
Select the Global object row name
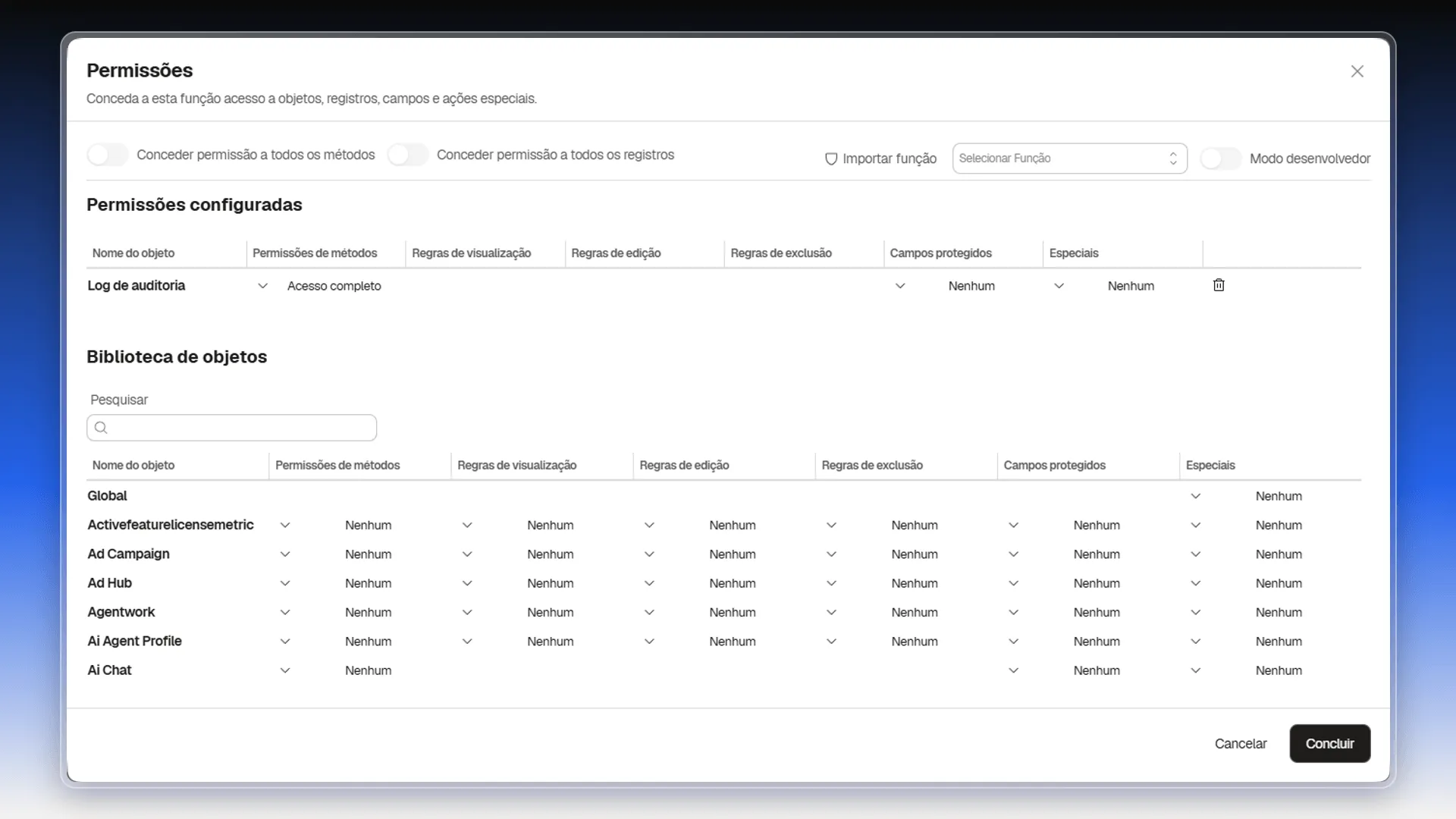coord(107,495)
